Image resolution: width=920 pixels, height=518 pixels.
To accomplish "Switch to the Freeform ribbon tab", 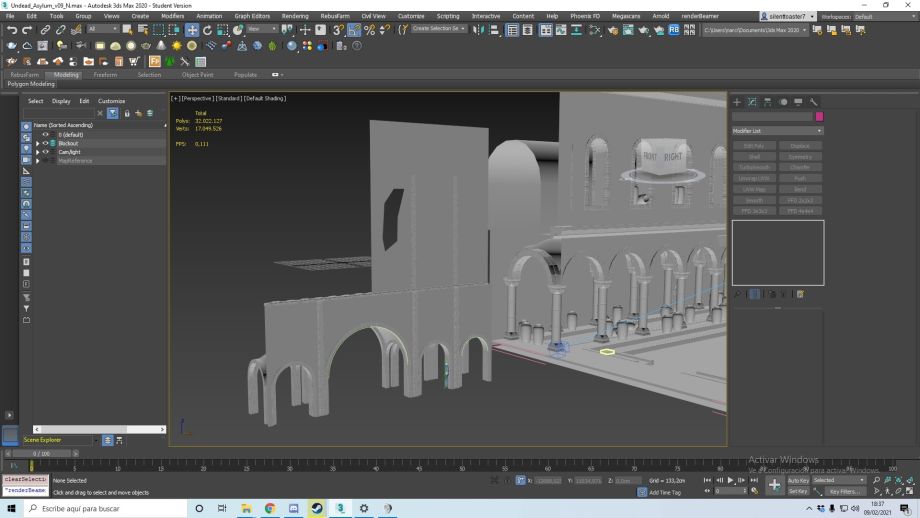I will [x=105, y=74].
